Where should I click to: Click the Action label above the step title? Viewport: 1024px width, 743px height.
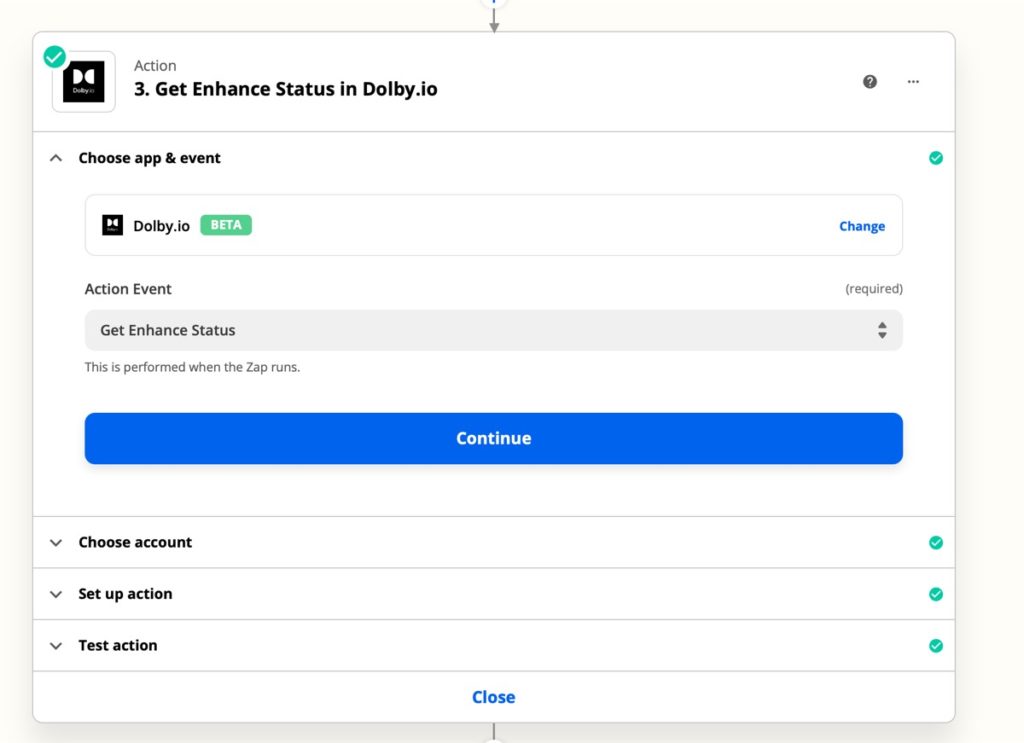(x=155, y=65)
